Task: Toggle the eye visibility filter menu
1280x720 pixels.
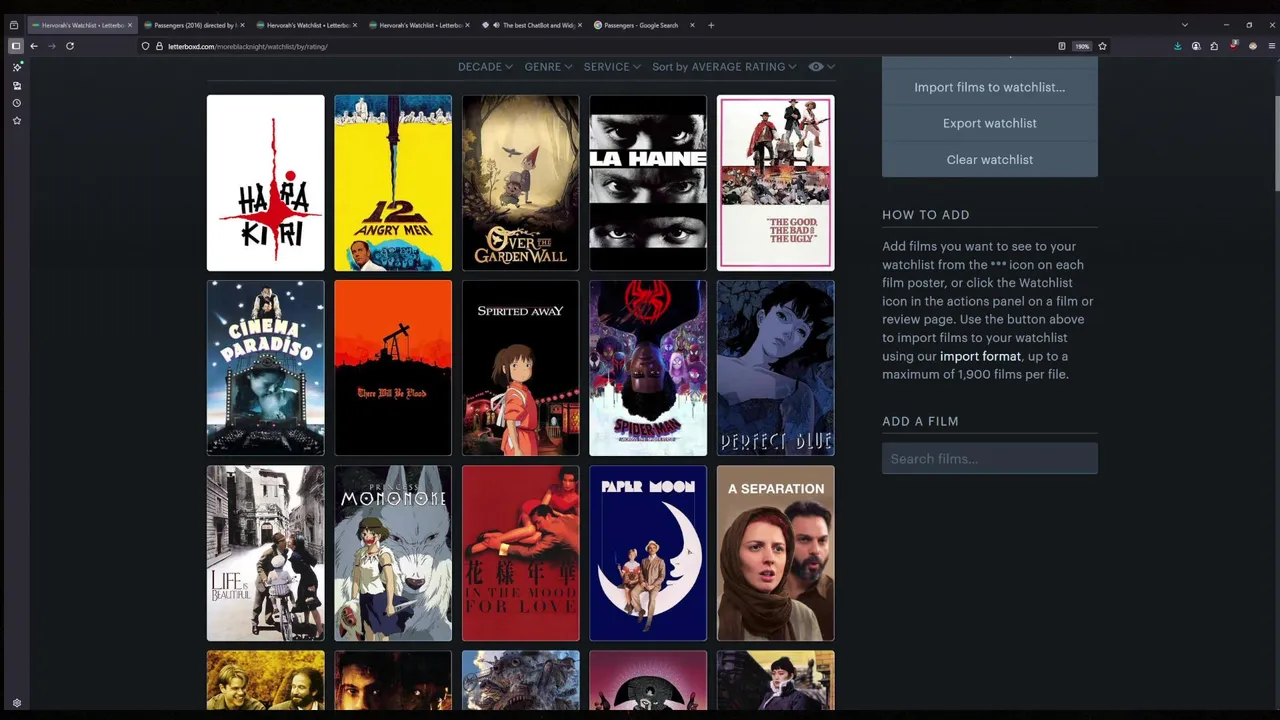Action: [x=821, y=67]
